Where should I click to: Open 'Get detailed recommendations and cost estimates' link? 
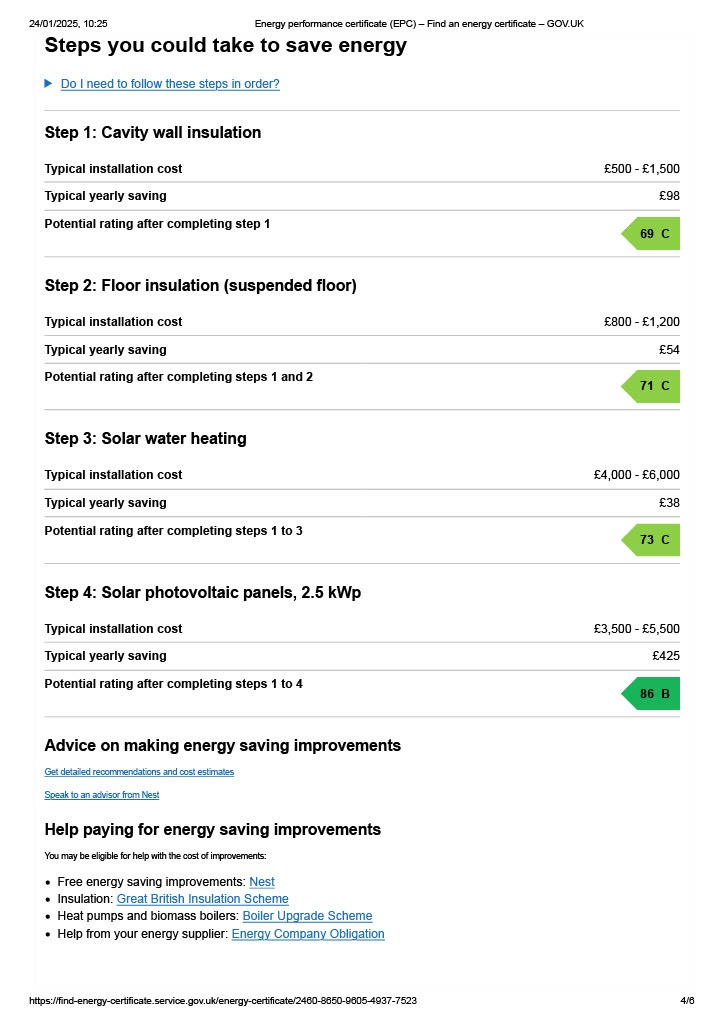point(139,772)
